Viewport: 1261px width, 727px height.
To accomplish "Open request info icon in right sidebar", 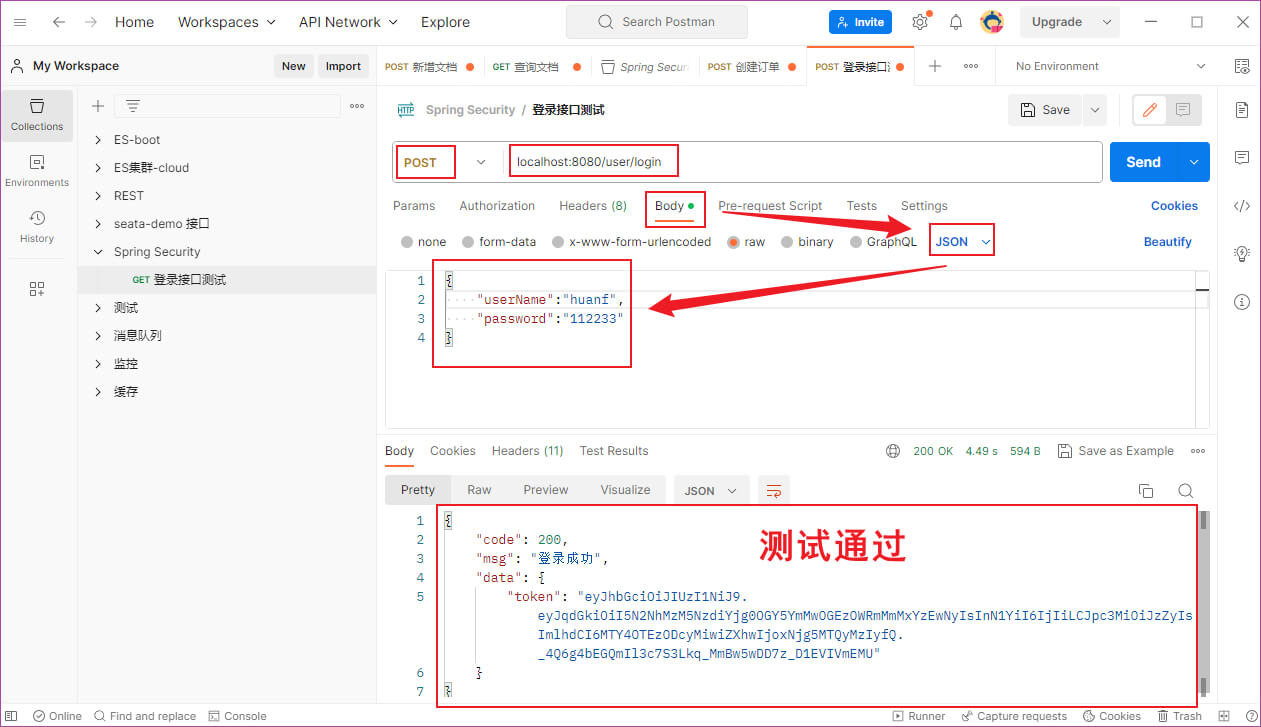I will click(x=1242, y=302).
